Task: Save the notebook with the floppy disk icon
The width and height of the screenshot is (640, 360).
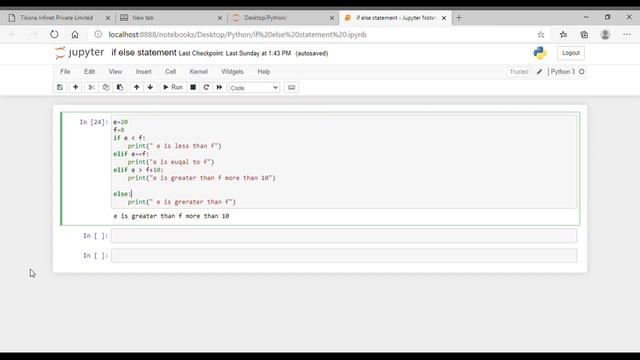Action: point(60,87)
